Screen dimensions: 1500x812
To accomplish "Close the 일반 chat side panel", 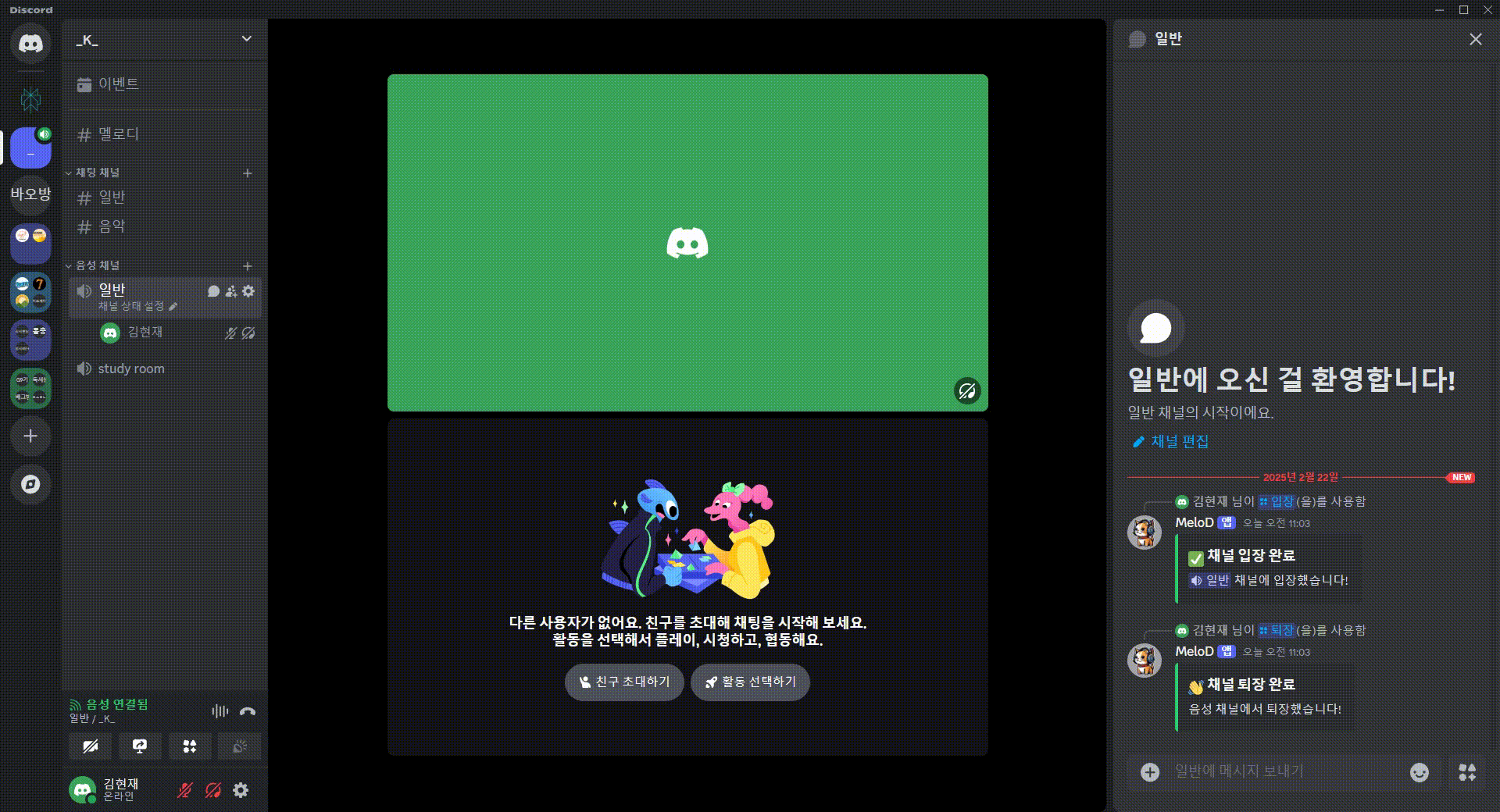I will [1475, 39].
